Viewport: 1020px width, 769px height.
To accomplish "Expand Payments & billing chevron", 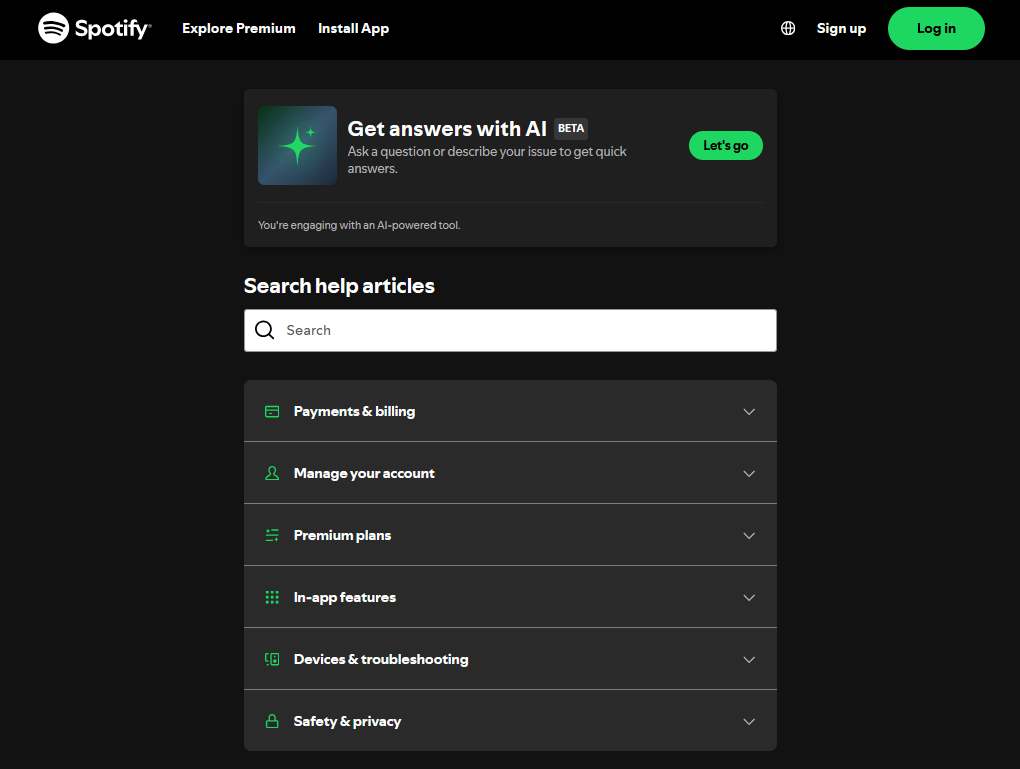I will coord(749,411).
